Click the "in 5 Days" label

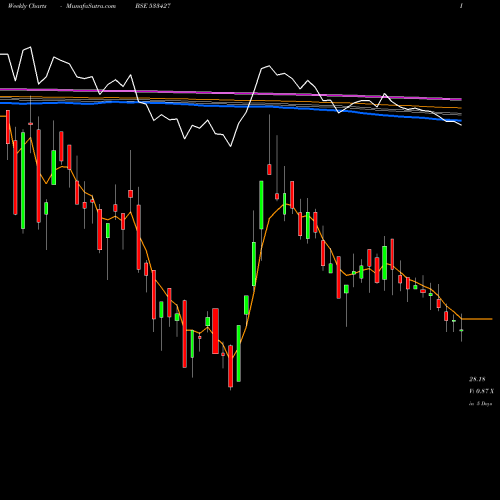point(480,403)
